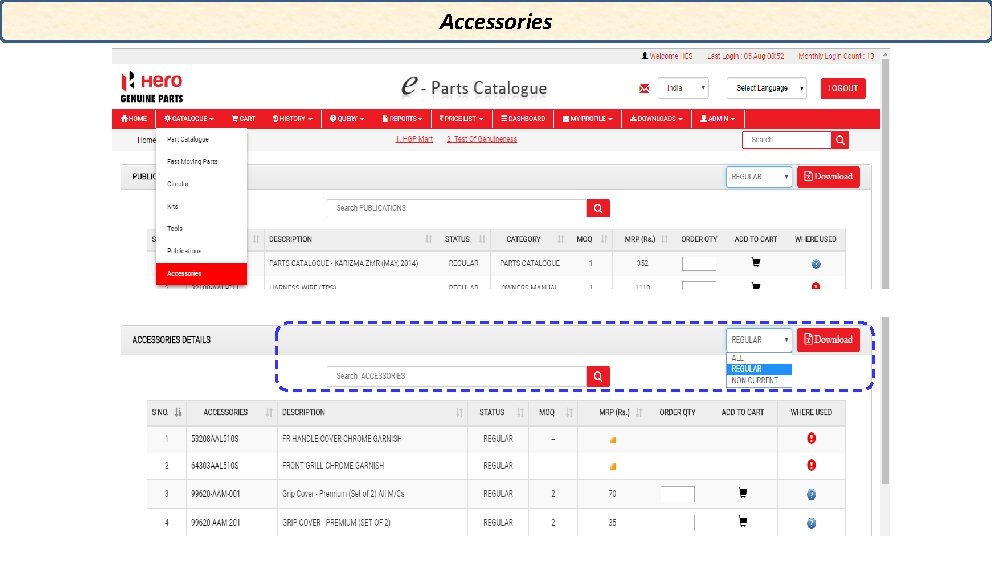
Task: Open the HOME menu item
Action: (x=133, y=119)
